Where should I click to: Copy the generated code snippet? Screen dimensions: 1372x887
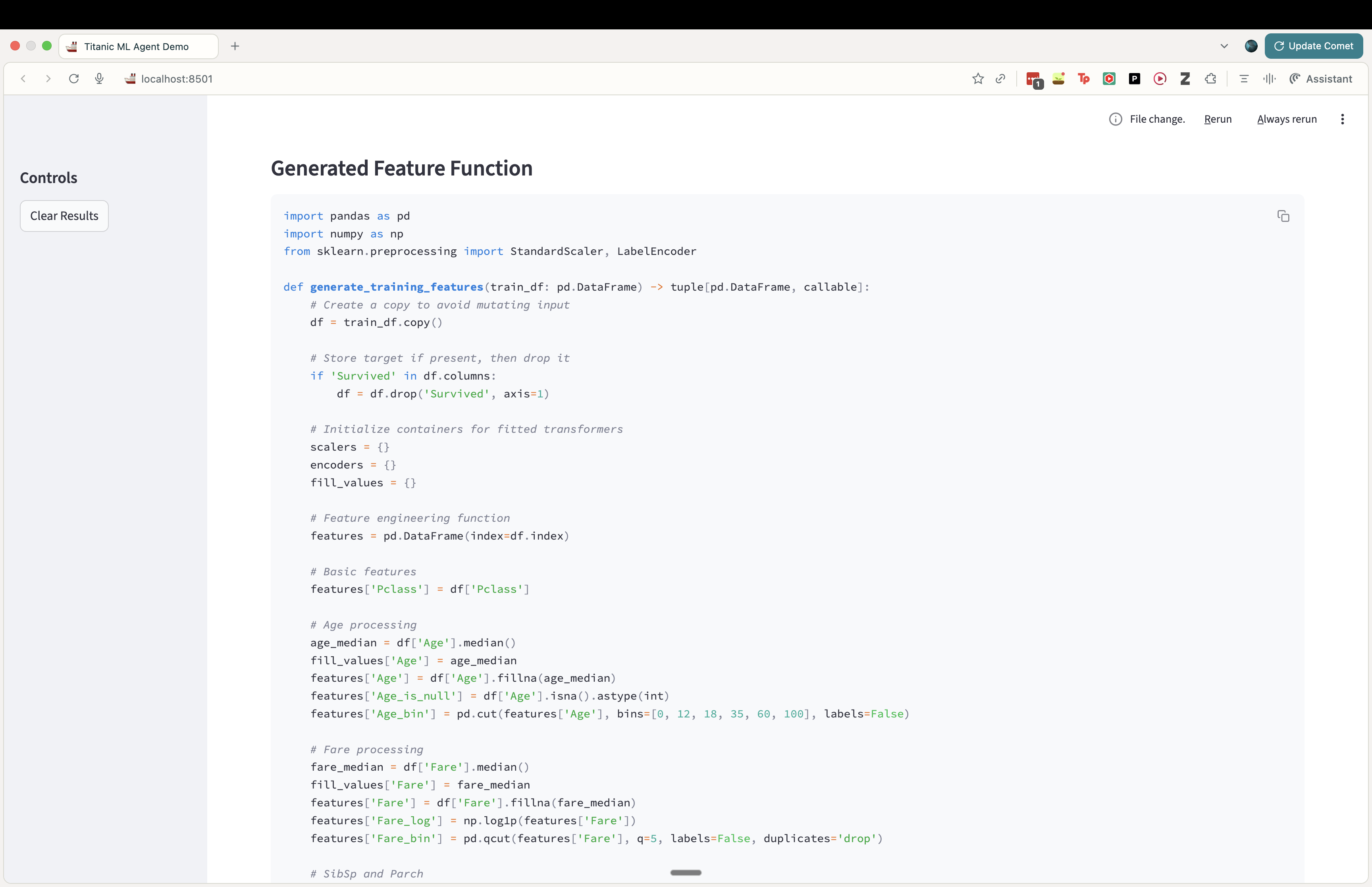1283,216
